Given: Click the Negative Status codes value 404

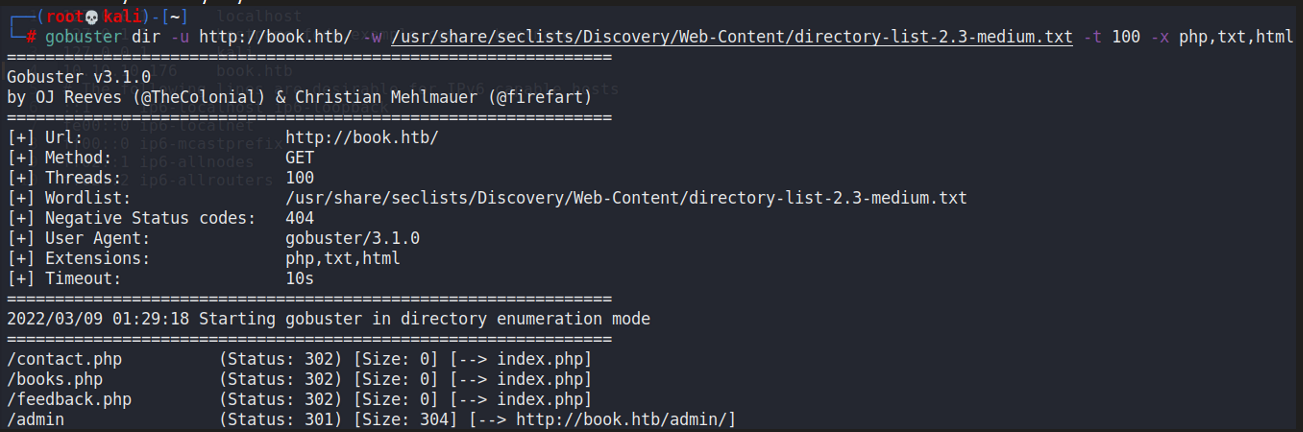Looking at the screenshot, I should click(299, 218).
